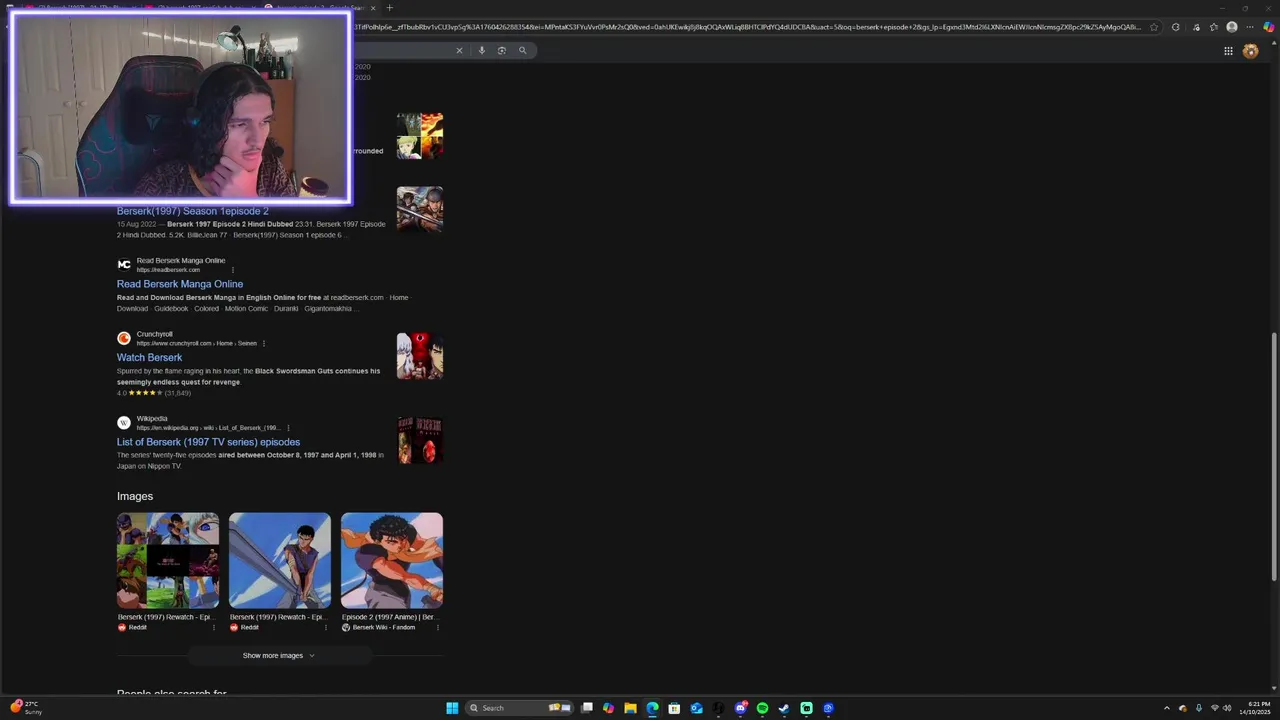Open Google account profile avatar
This screenshot has width=1280, height=720.
pos(1250,51)
